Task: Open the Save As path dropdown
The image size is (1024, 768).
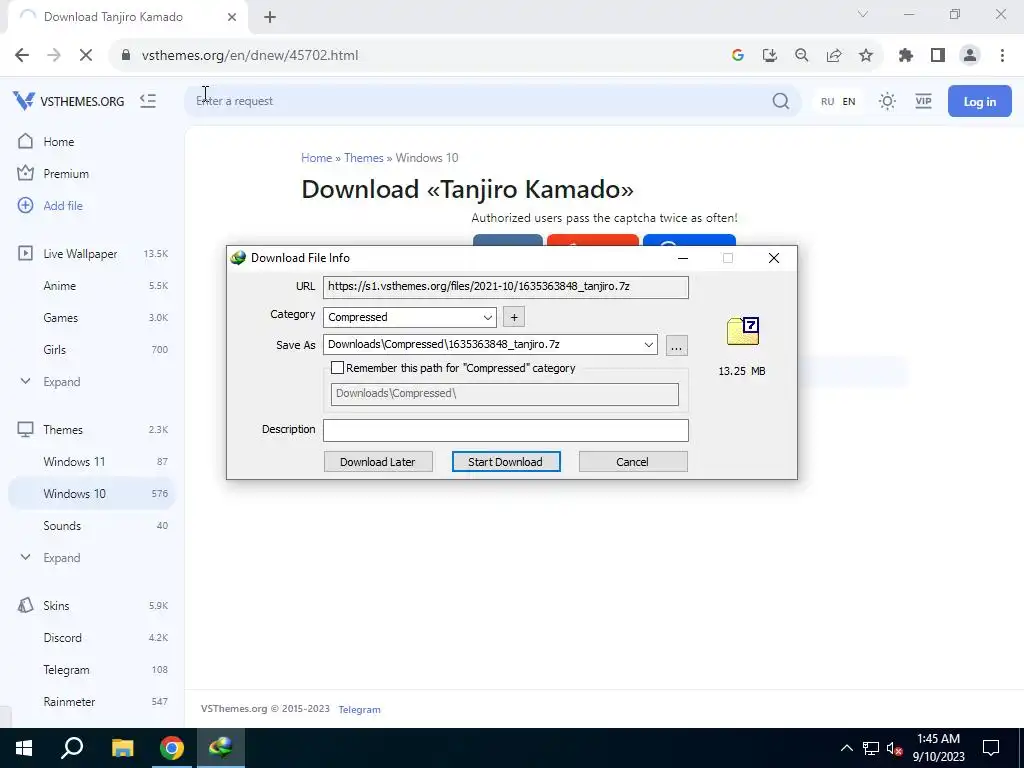Action: click(648, 345)
